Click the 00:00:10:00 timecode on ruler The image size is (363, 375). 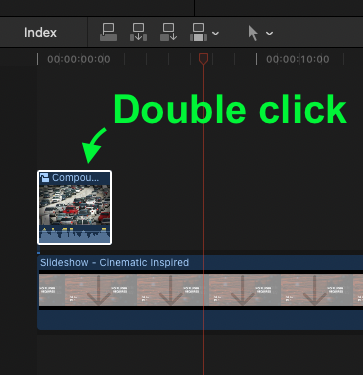298,59
